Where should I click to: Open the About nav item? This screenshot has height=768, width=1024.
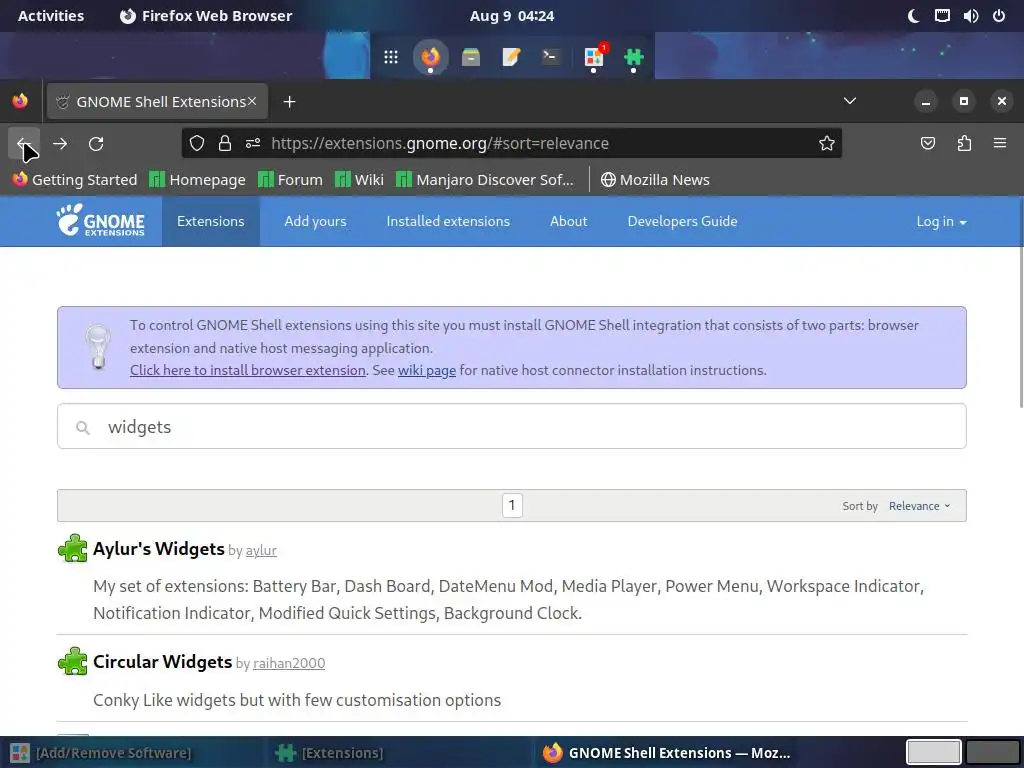point(568,221)
